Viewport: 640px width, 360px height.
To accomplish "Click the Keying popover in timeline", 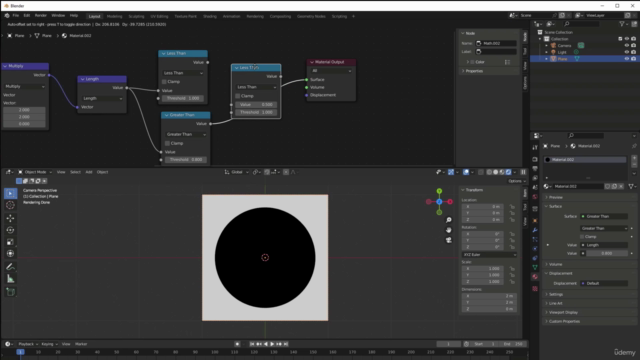I will point(49,344).
